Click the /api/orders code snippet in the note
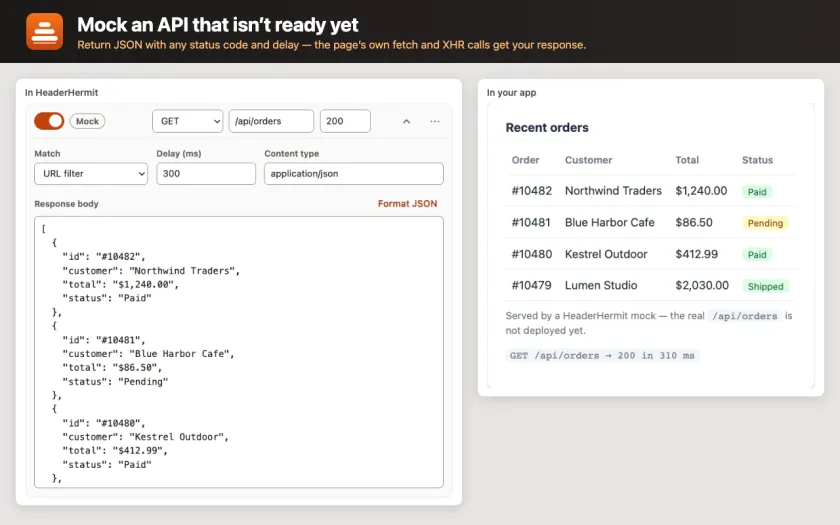The width and height of the screenshot is (840, 525). tap(745, 316)
